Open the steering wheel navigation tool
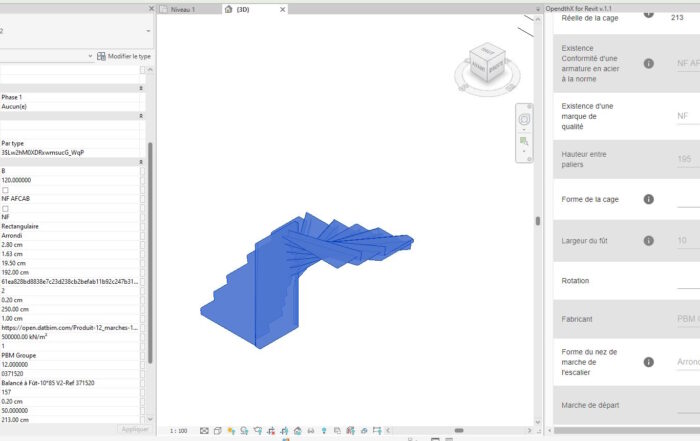 point(523,119)
